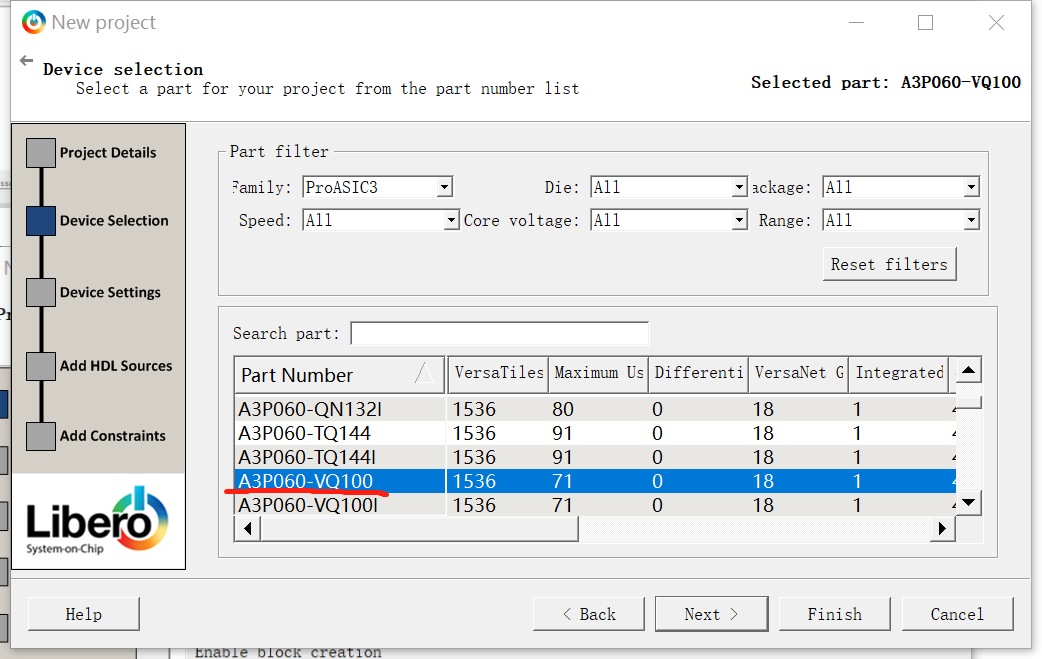The height and width of the screenshot is (659, 1042).
Task: Go to Device Selection wizard step
Action: [98, 221]
